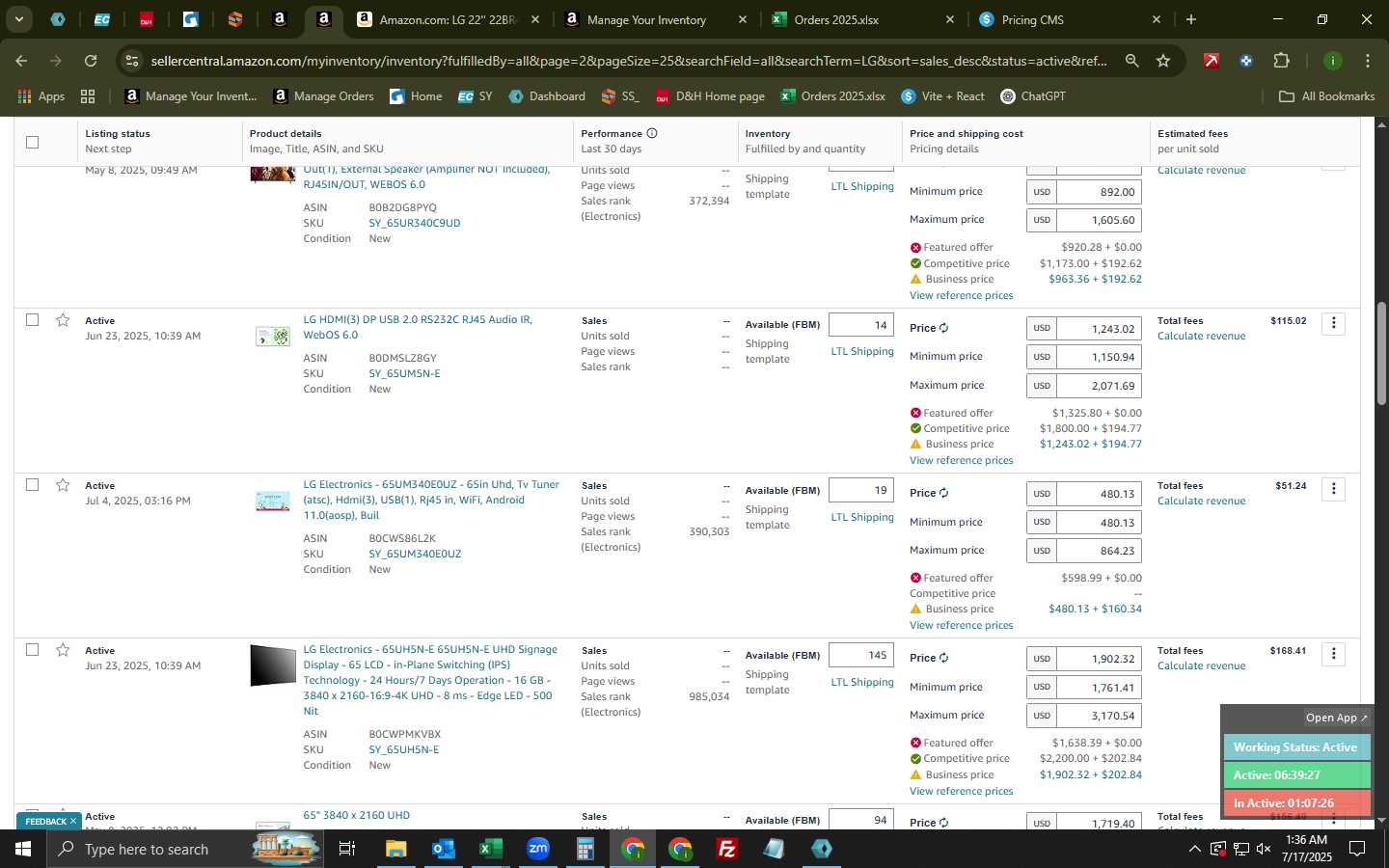Go back with the browser back arrow
This screenshot has width=1389, height=868.
click(x=21, y=61)
